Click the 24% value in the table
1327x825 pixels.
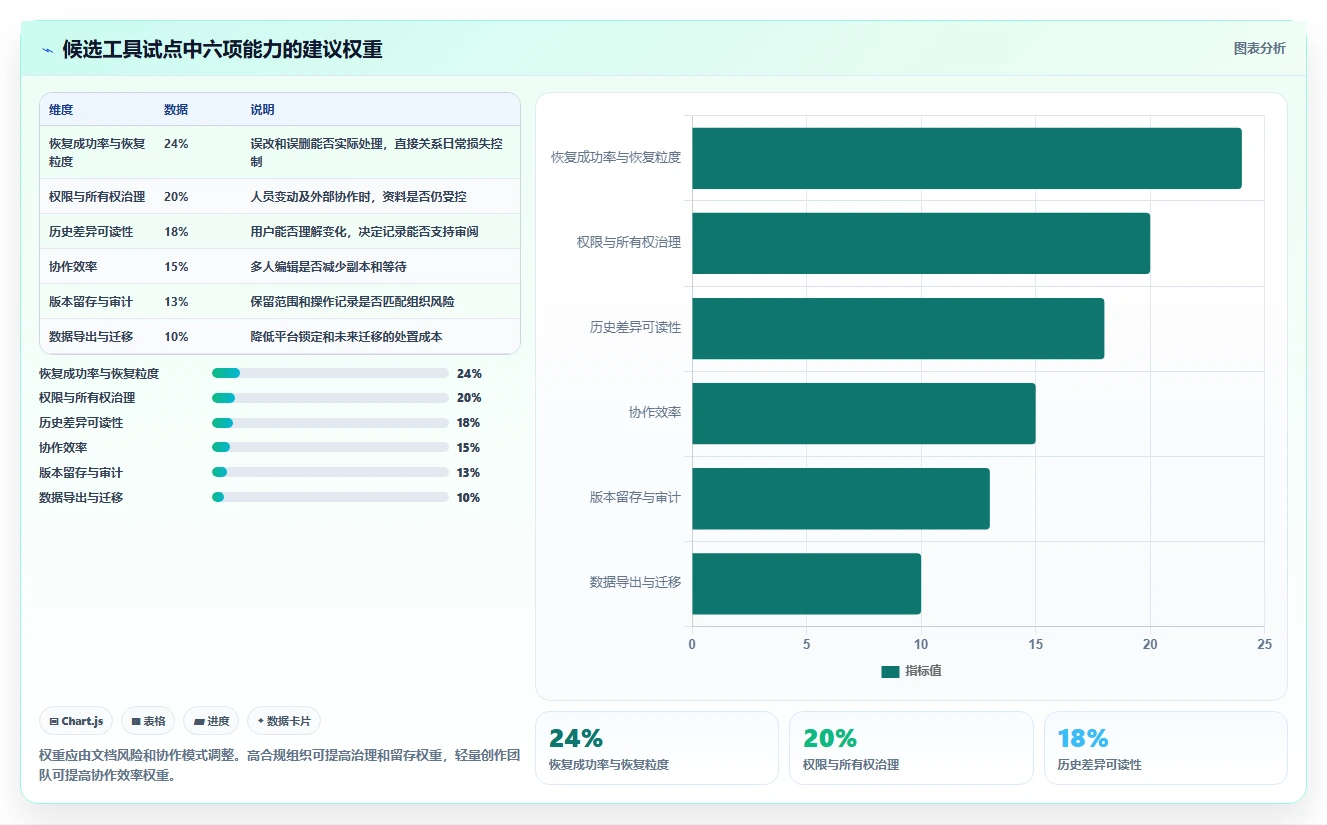pos(176,144)
